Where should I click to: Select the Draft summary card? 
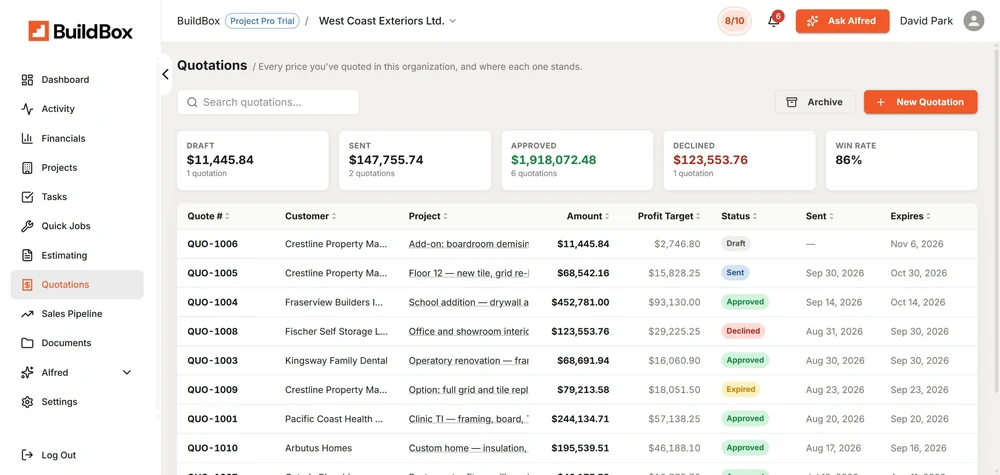tap(253, 160)
